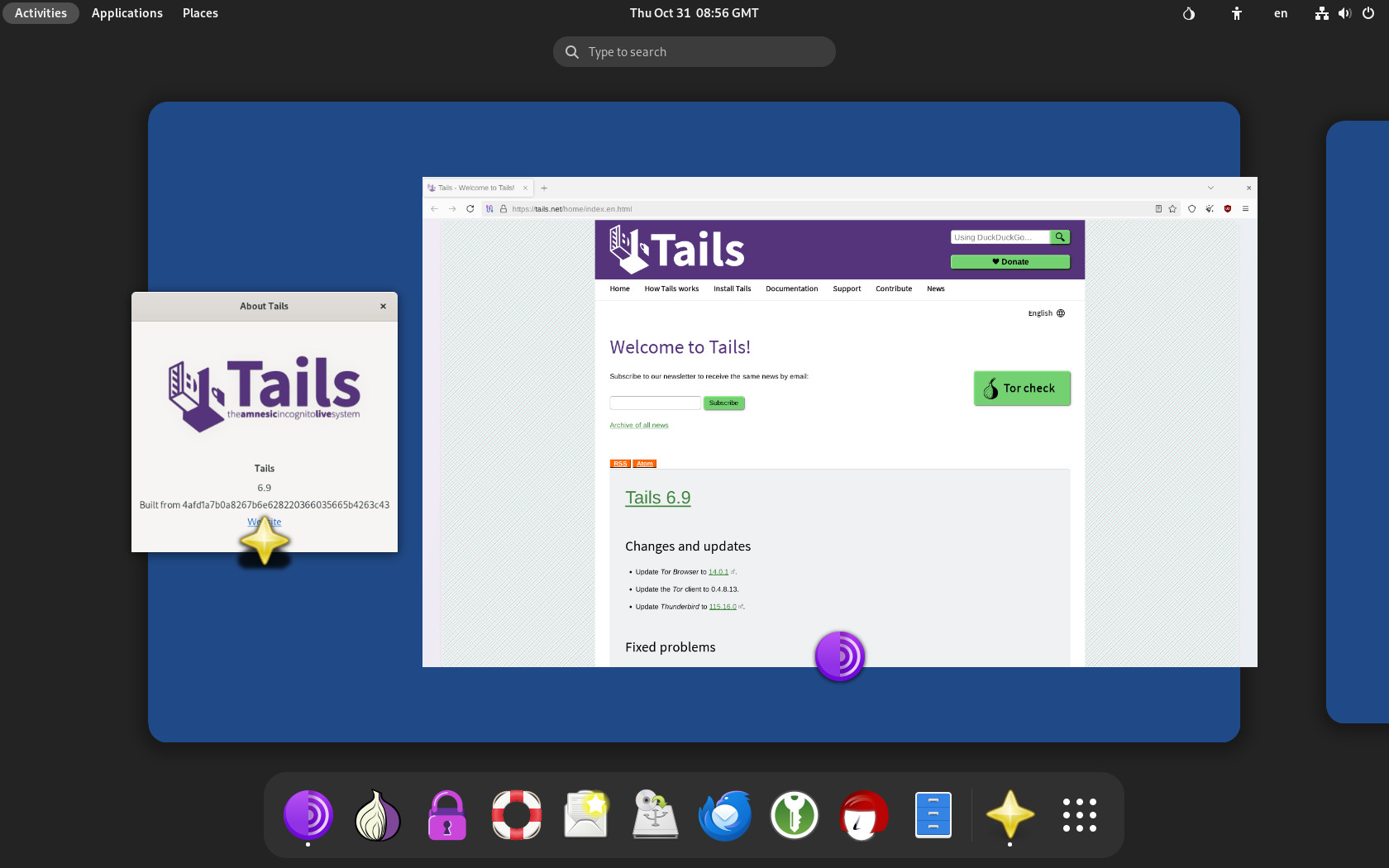Click new tab plus in Tor Browser window
This screenshot has height=868, width=1389.
(544, 188)
